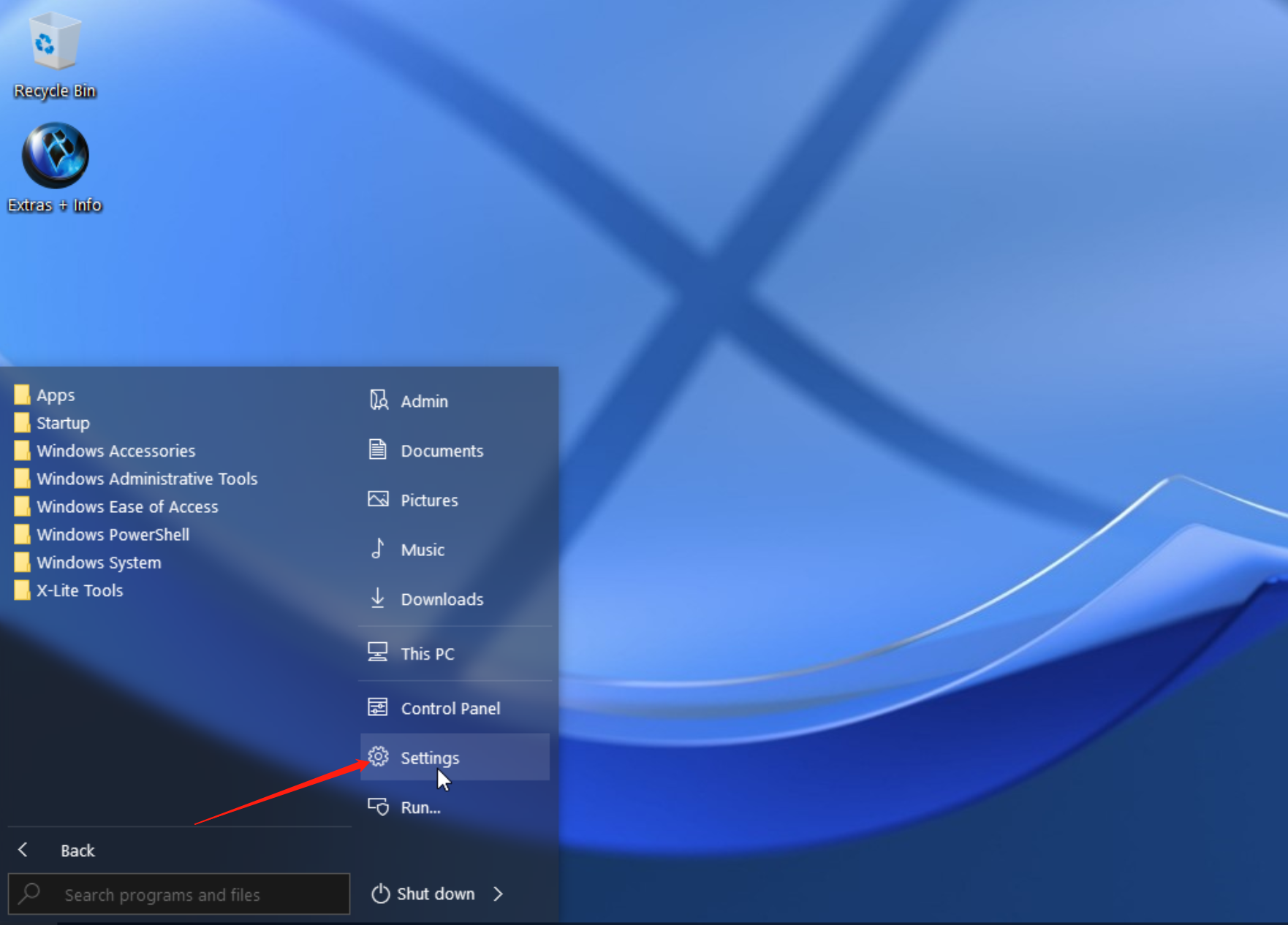The width and height of the screenshot is (1288, 925).
Task: Click the Pictures image icon
Action: pyautogui.click(x=378, y=499)
